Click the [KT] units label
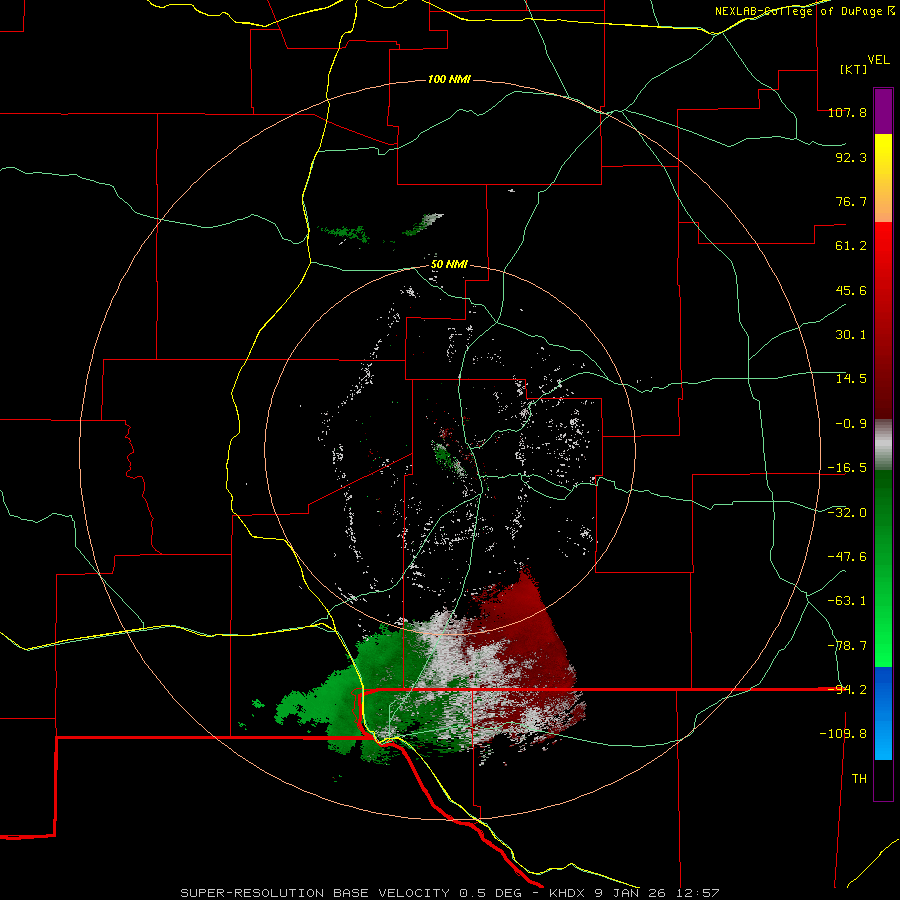Viewport: 900px width, 900px height. 853,69
